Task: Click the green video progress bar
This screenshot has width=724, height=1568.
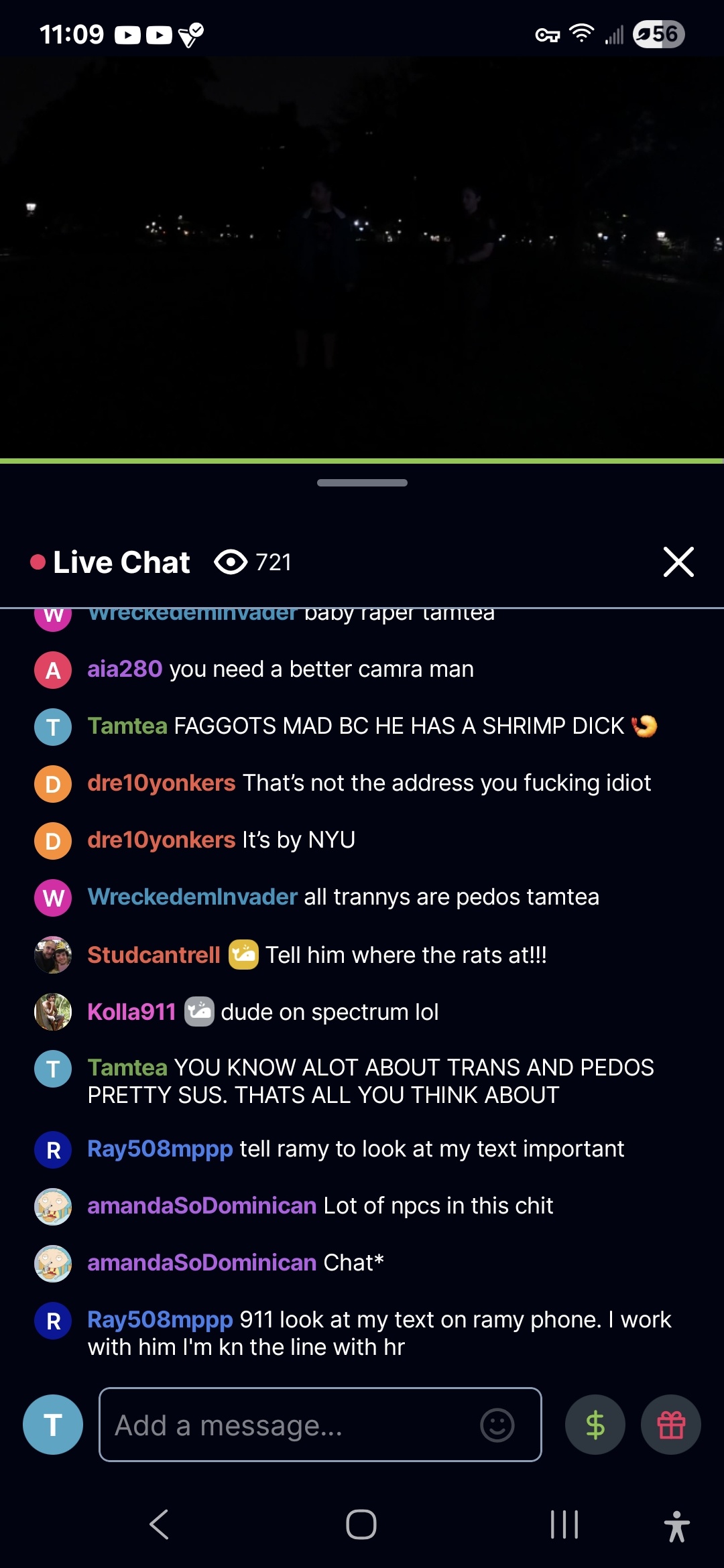Action: pyautogui.click(x=362, y=461)
